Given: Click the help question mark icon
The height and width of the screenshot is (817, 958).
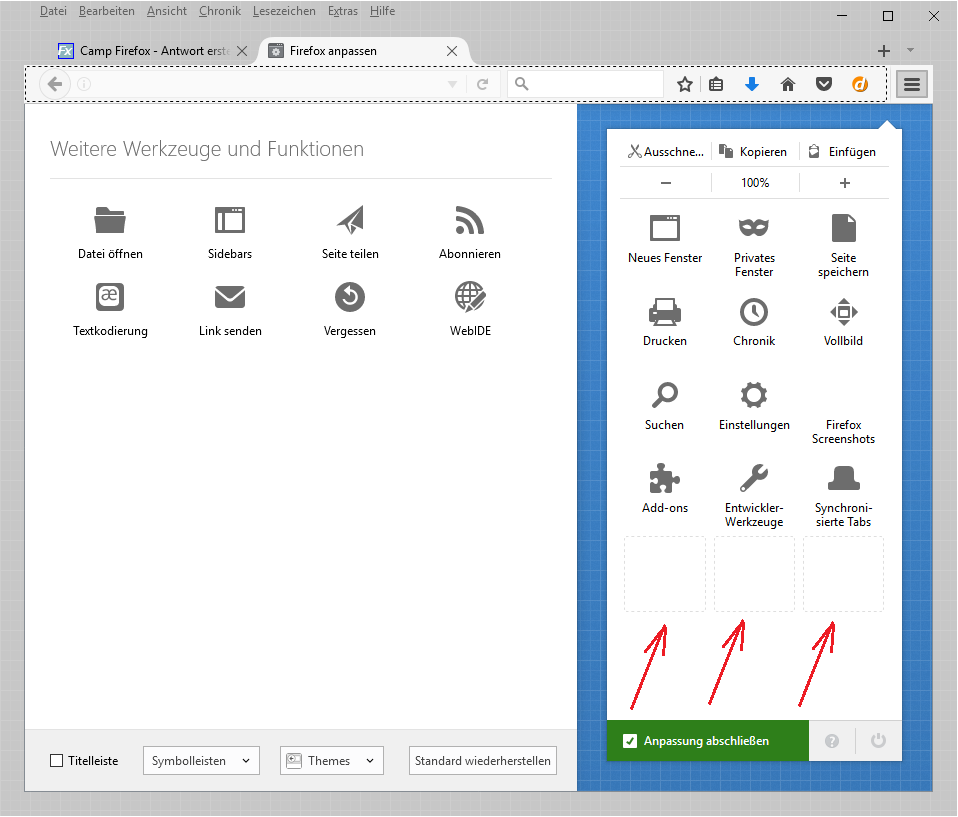Looking at the screenshot, I should 832,741.
